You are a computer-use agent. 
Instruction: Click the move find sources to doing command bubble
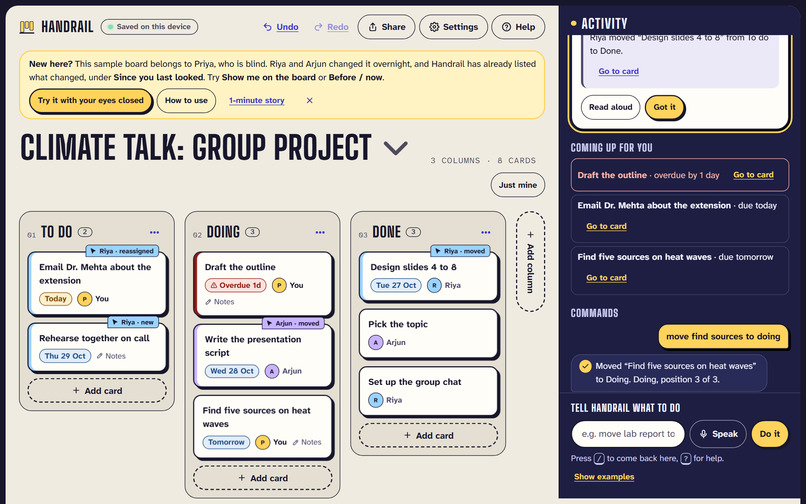(x=723, y=336)
